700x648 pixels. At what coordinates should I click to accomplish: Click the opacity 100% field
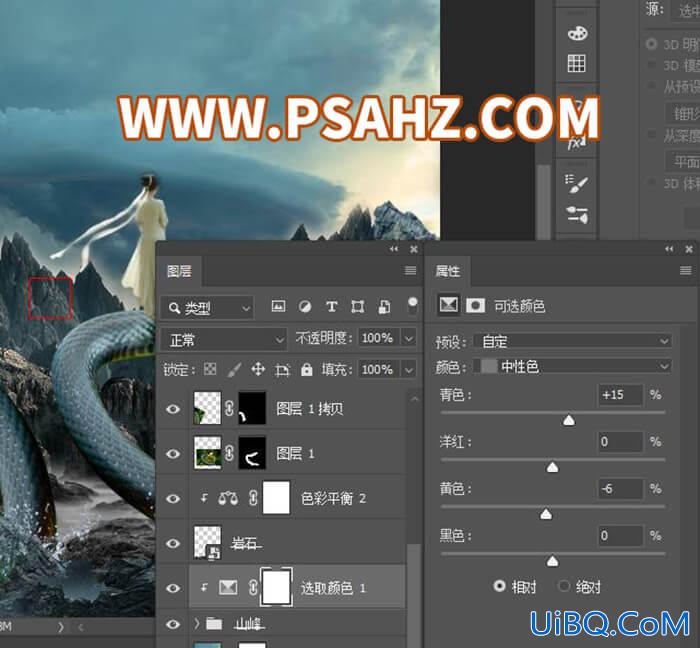pos(378,338)
